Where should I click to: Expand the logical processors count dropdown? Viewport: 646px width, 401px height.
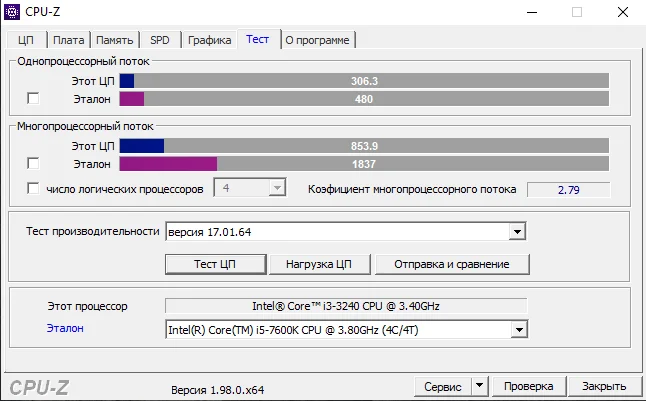[x=277, y=188]
